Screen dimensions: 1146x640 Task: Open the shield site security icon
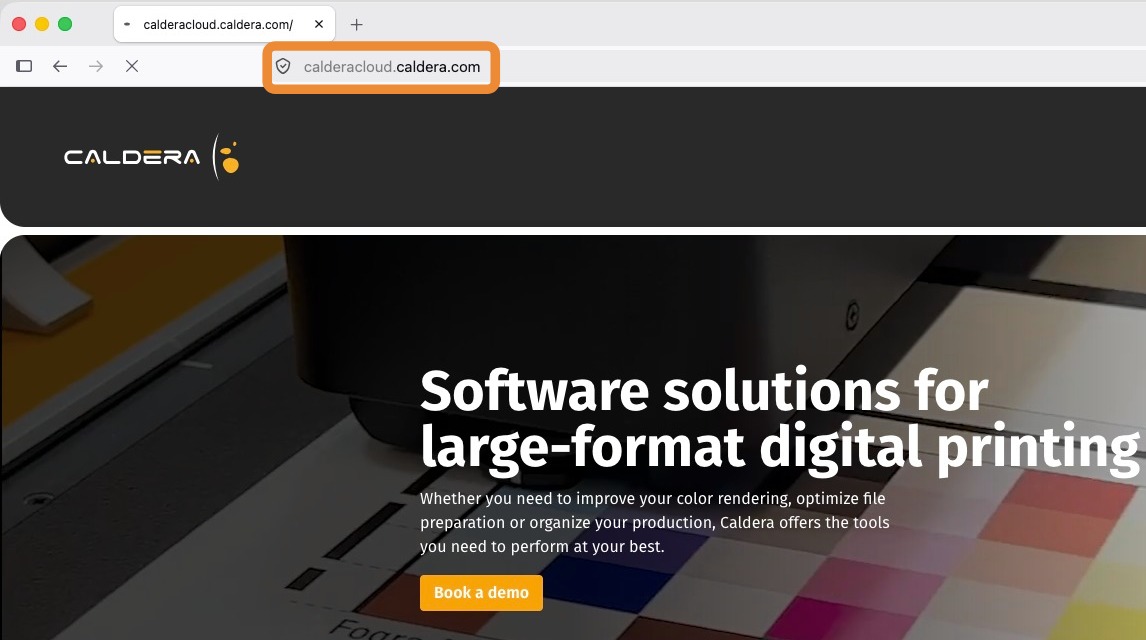click(283, 66)
